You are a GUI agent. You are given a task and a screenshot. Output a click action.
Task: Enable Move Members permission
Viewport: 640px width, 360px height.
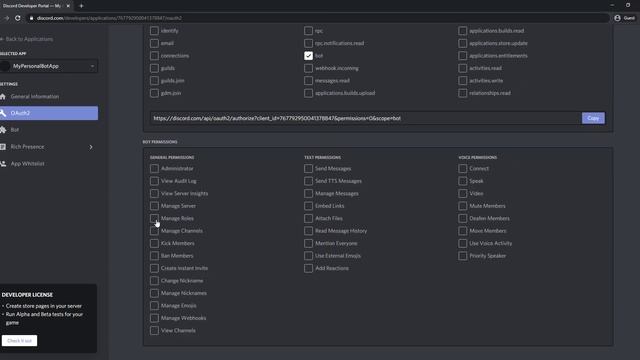click(x=462, y=231)
